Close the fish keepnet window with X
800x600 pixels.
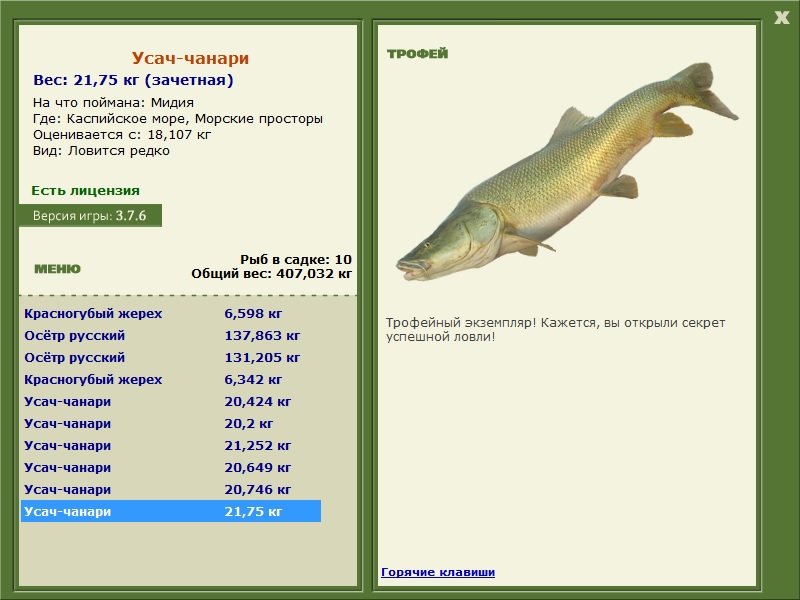coord(781,16)
